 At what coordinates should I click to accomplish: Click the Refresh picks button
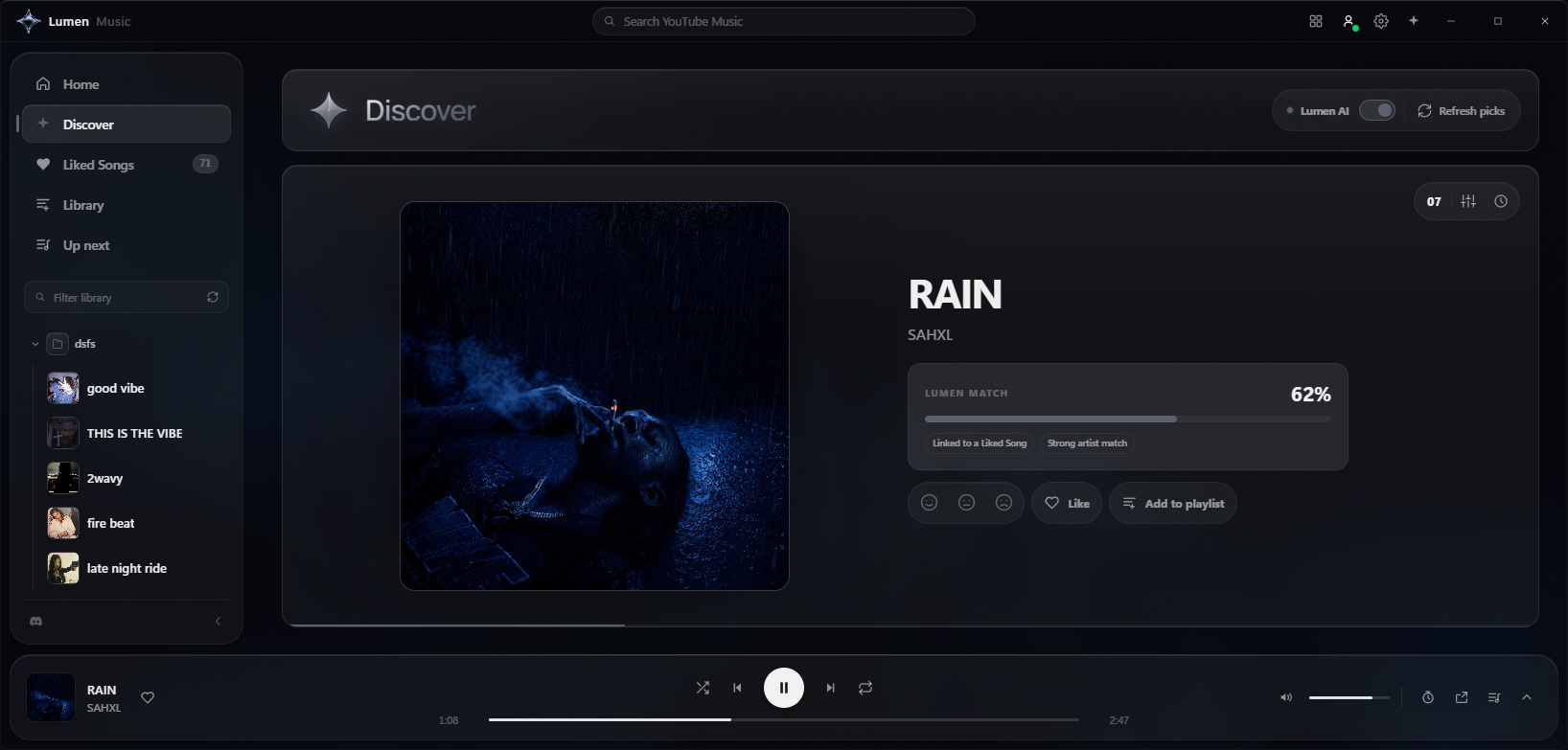pyautogui.click(x=1462, y=111)
